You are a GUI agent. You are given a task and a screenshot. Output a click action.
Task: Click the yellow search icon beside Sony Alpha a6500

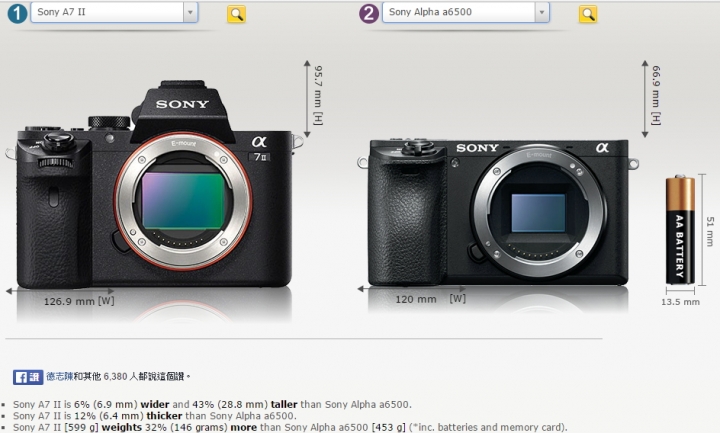tap(588, 14)
